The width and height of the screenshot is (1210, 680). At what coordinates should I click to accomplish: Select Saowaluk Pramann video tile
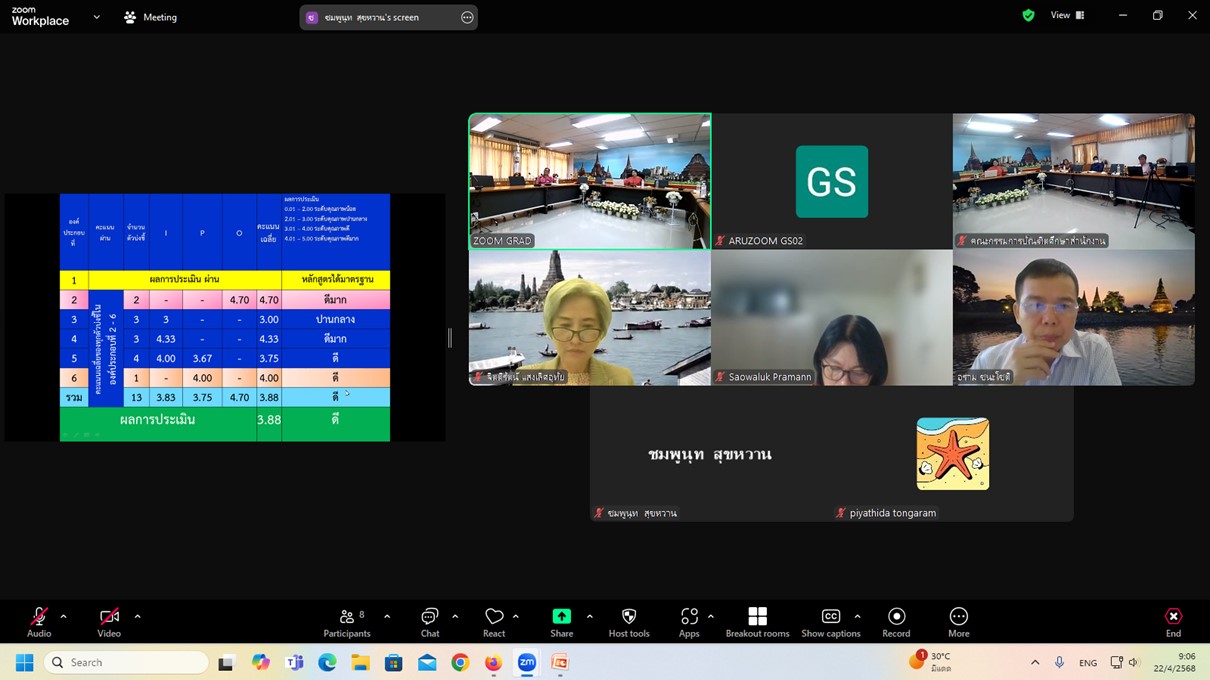pyautogui.click(x=832, y=317)
